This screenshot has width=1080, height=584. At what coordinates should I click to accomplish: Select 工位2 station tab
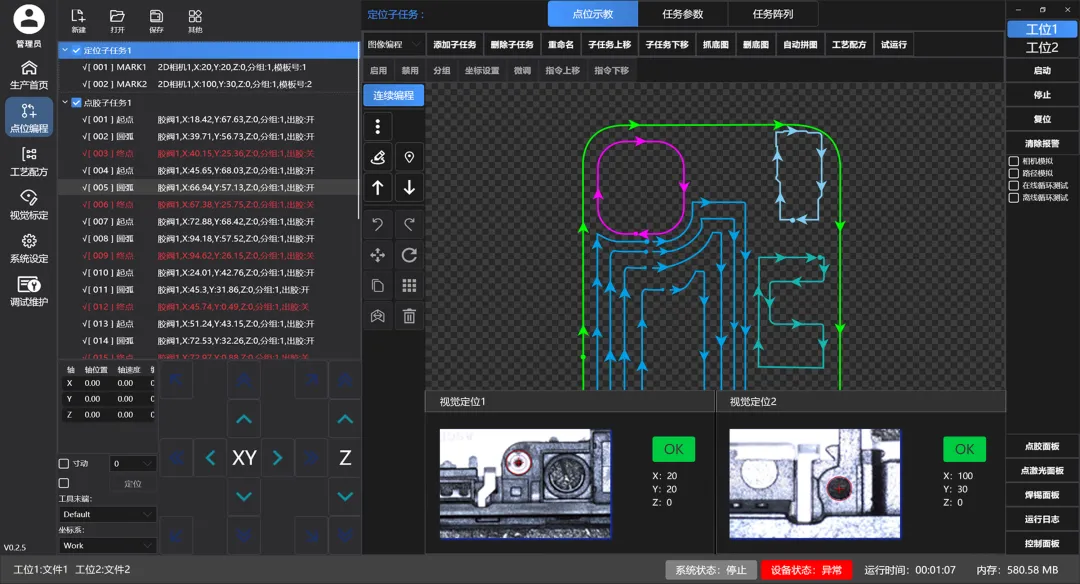pos(1041,48)
